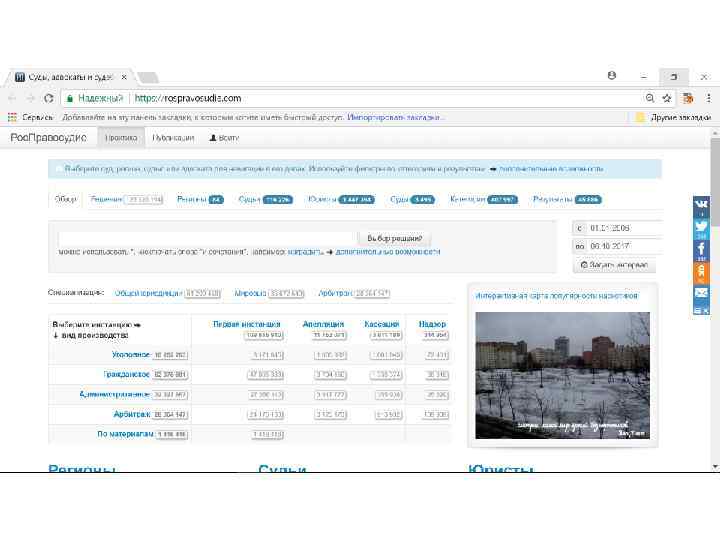
Task: Open the Публикации menu item
Action: [x=173, y=138]
